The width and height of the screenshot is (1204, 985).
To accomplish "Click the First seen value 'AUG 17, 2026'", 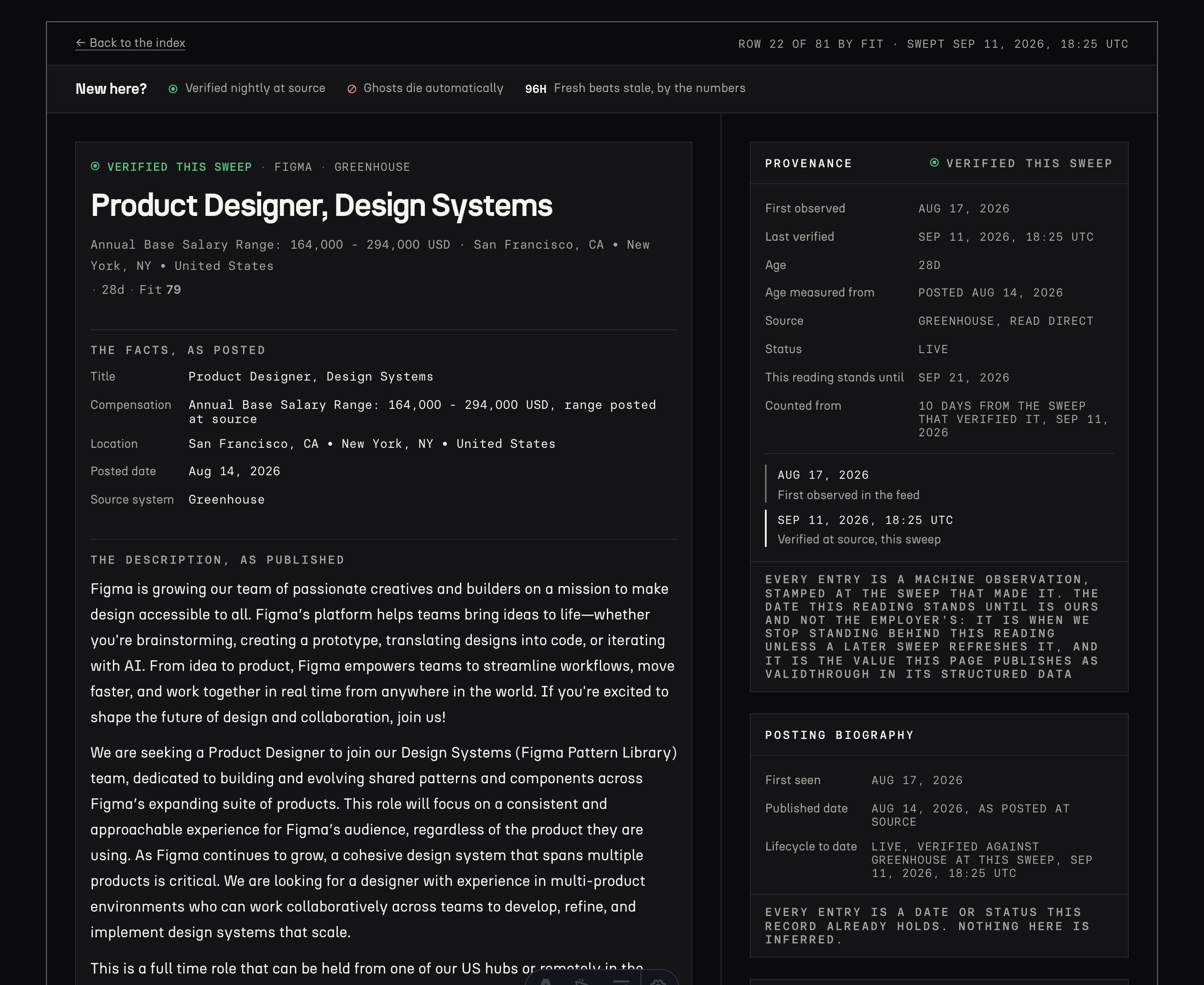I will (x=917, y=781).
